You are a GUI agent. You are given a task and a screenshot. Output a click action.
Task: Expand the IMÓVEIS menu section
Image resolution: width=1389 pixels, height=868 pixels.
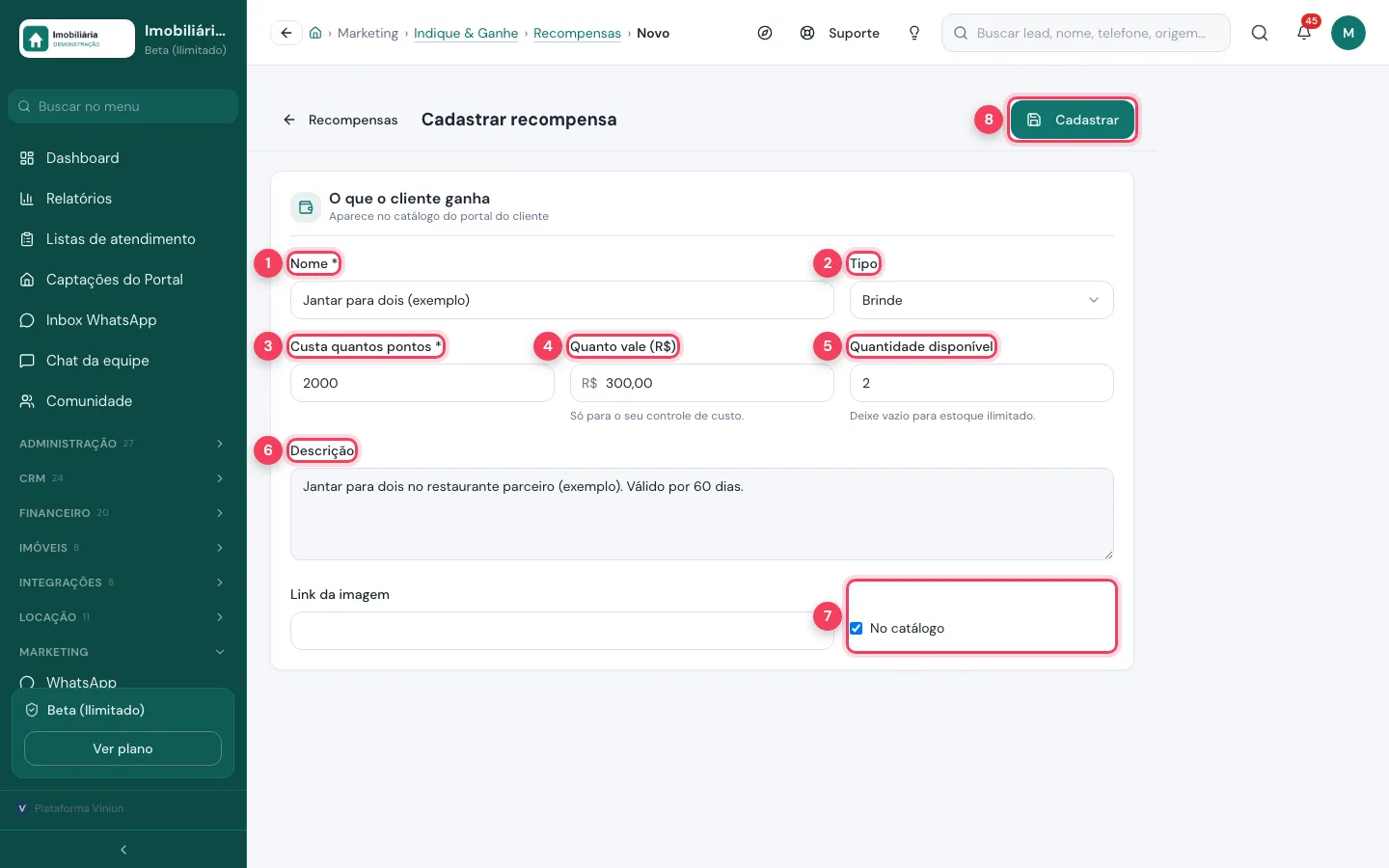(x=123, y=548)
